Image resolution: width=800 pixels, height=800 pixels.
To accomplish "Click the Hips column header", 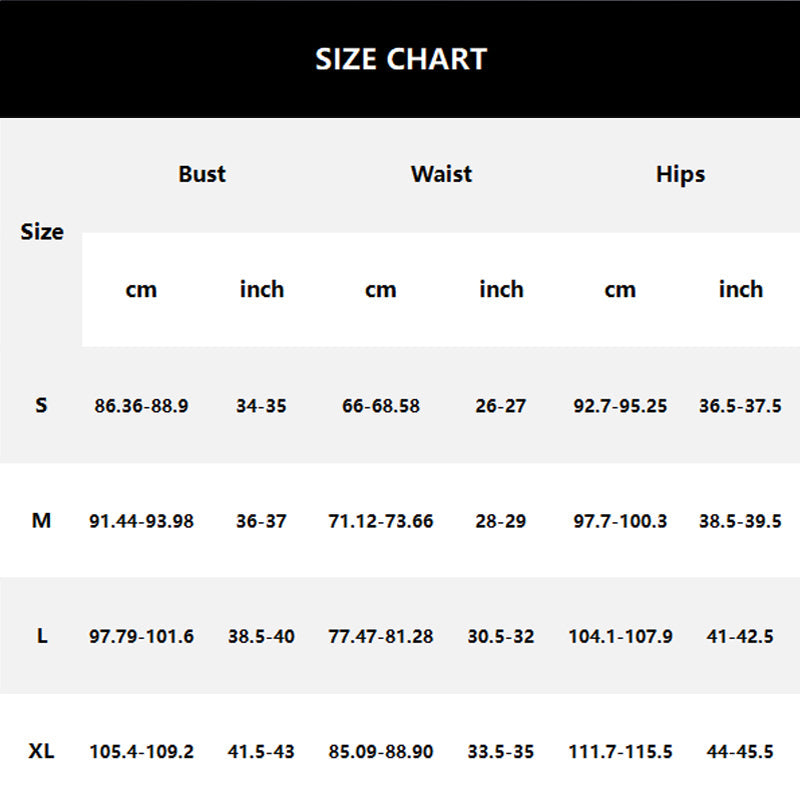I will click(680, 174).
